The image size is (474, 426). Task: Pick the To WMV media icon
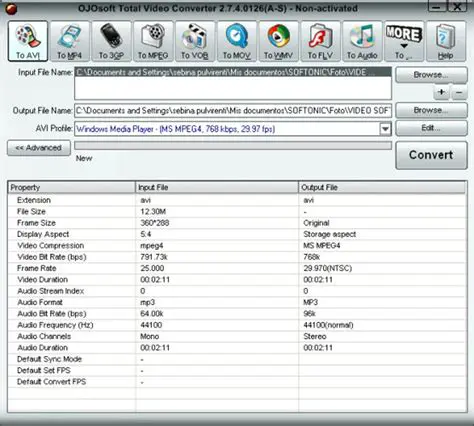pyautogui.click(x=279, y=41)
